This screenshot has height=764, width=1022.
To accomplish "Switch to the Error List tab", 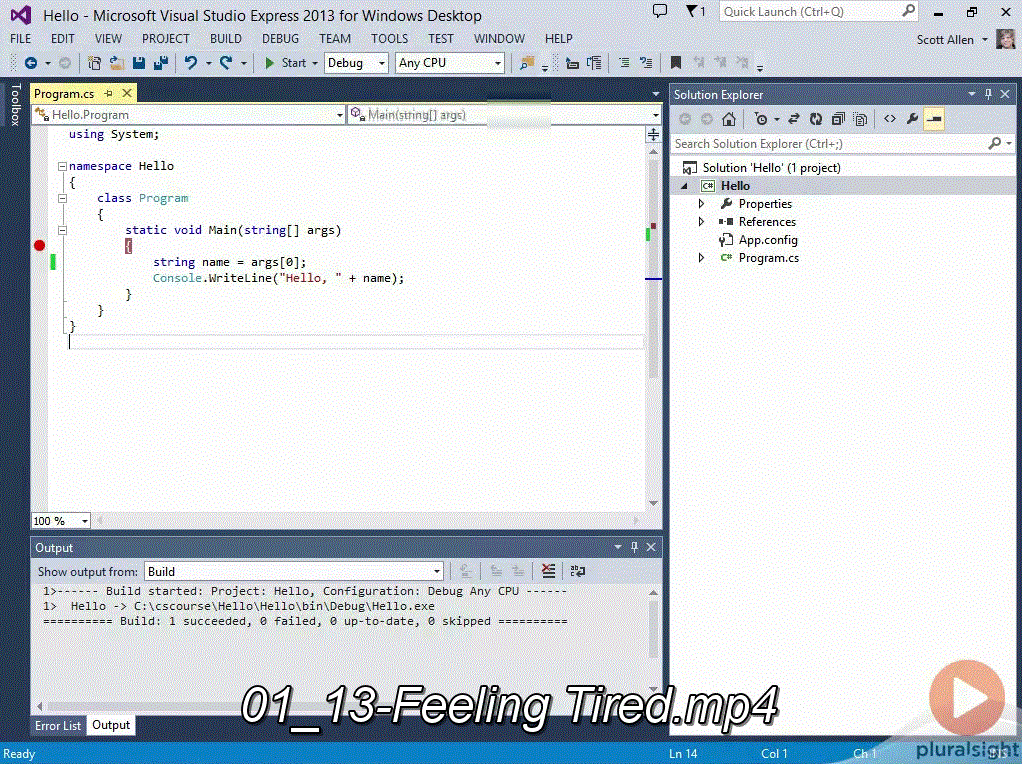I will click(58, 726).
